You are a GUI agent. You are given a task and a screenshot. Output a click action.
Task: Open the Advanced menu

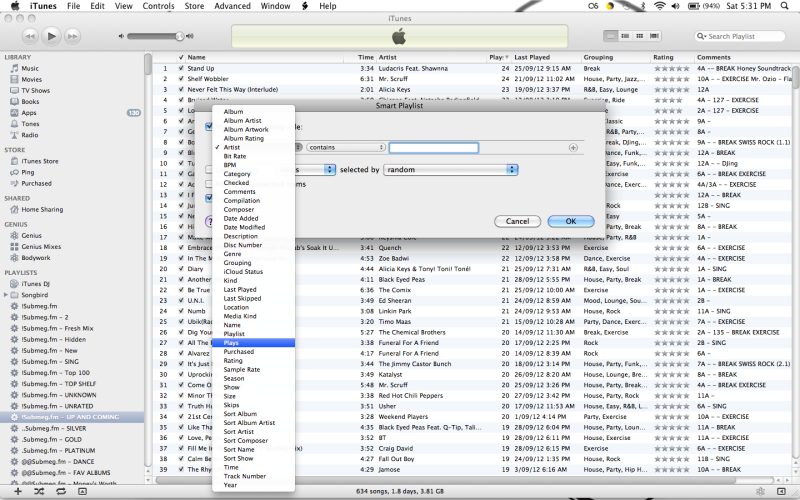pyautogui.click(x=232, y=6)
